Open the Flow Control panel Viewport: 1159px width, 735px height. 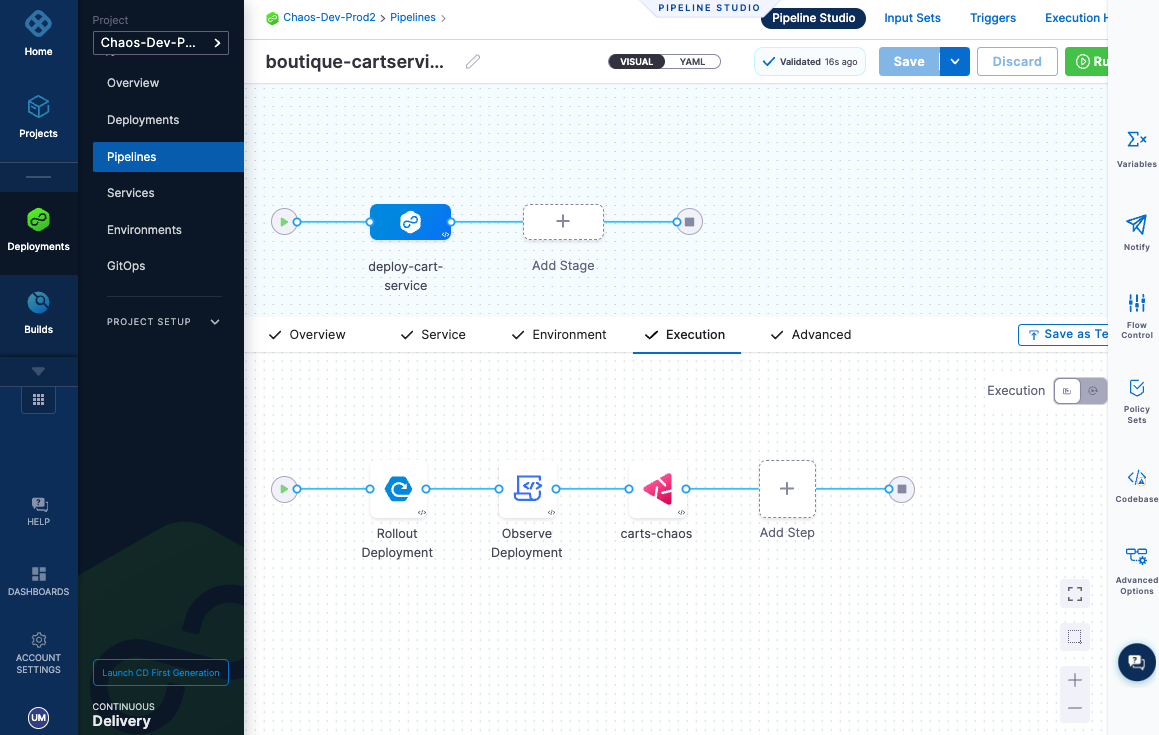pyautogui.click(x=1136, y=316)
